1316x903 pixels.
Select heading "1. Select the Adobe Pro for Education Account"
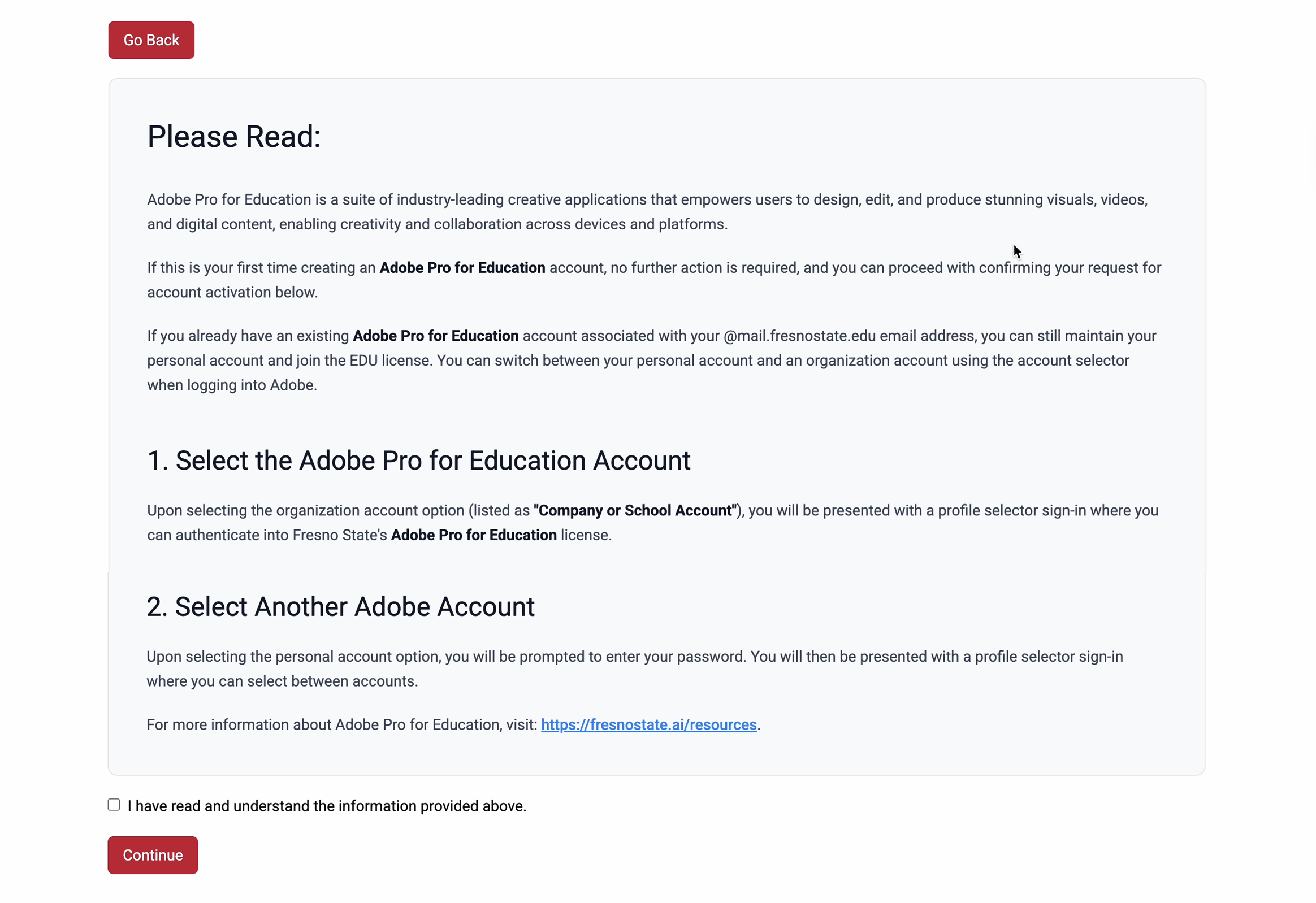point(418,461)
